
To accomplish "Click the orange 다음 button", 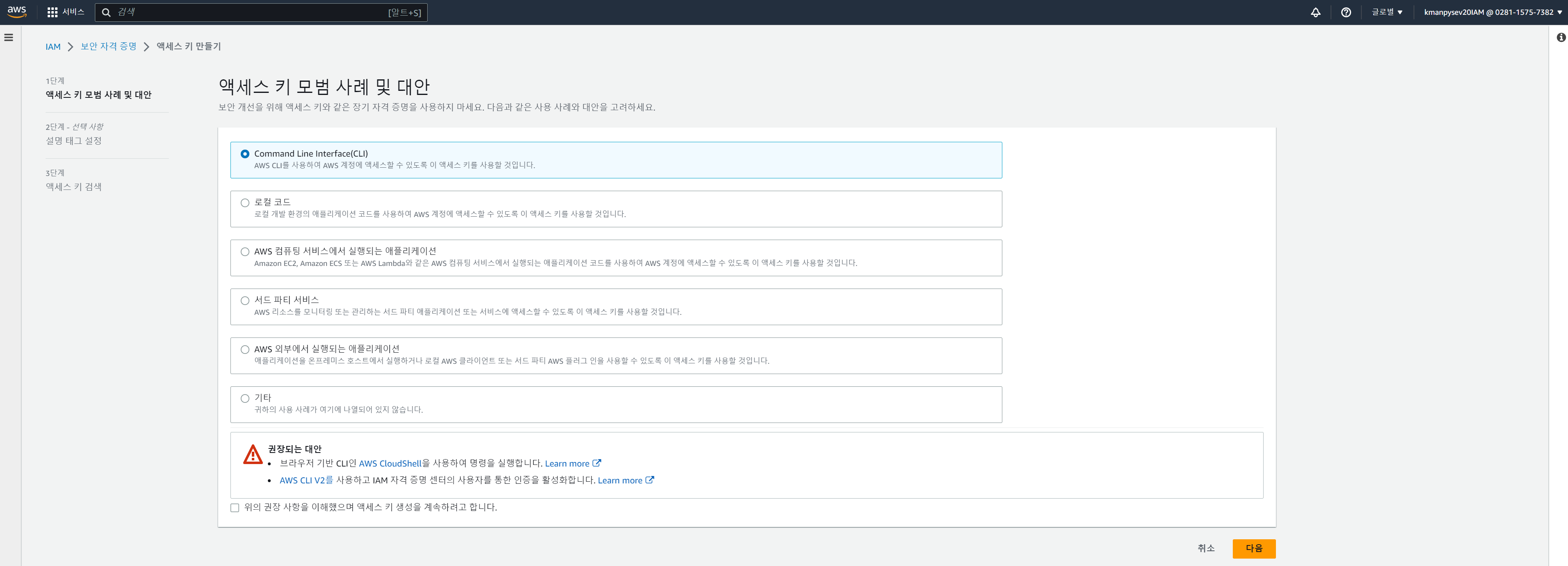I will click(x=1254, y=548).
